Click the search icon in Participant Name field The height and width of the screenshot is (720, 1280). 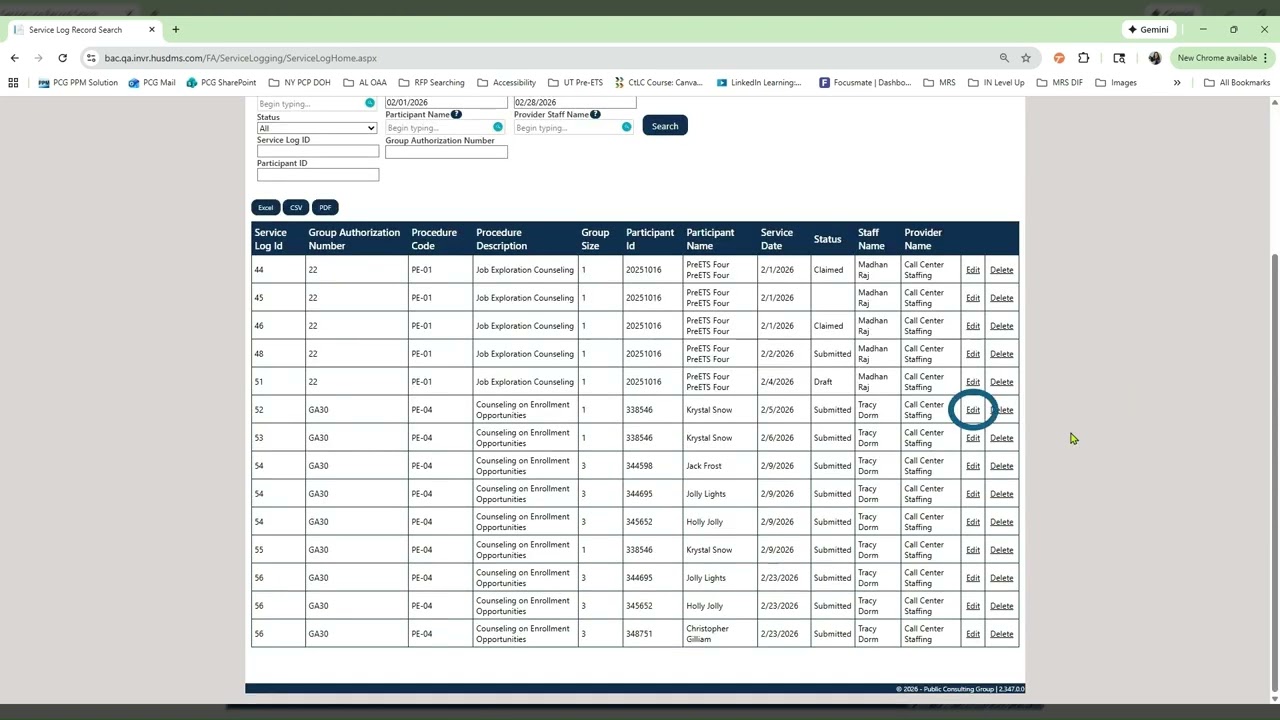coord(497,127)
